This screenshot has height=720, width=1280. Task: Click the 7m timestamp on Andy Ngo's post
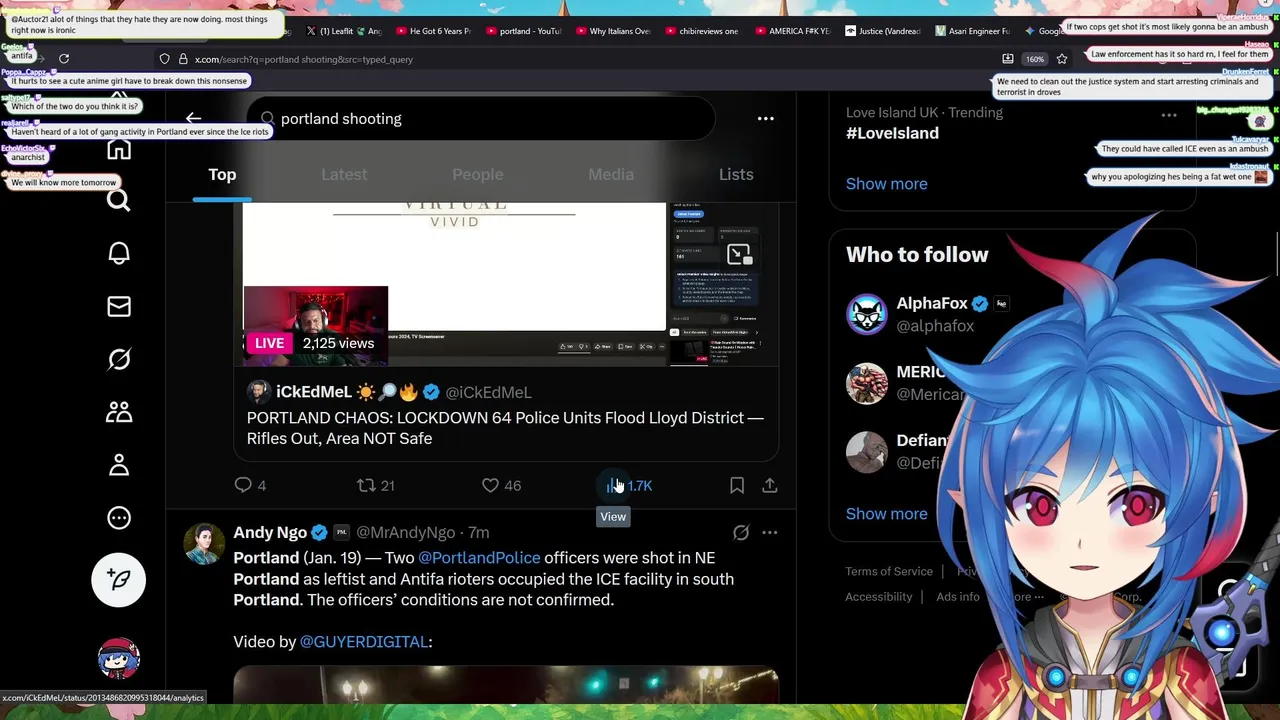479,533
